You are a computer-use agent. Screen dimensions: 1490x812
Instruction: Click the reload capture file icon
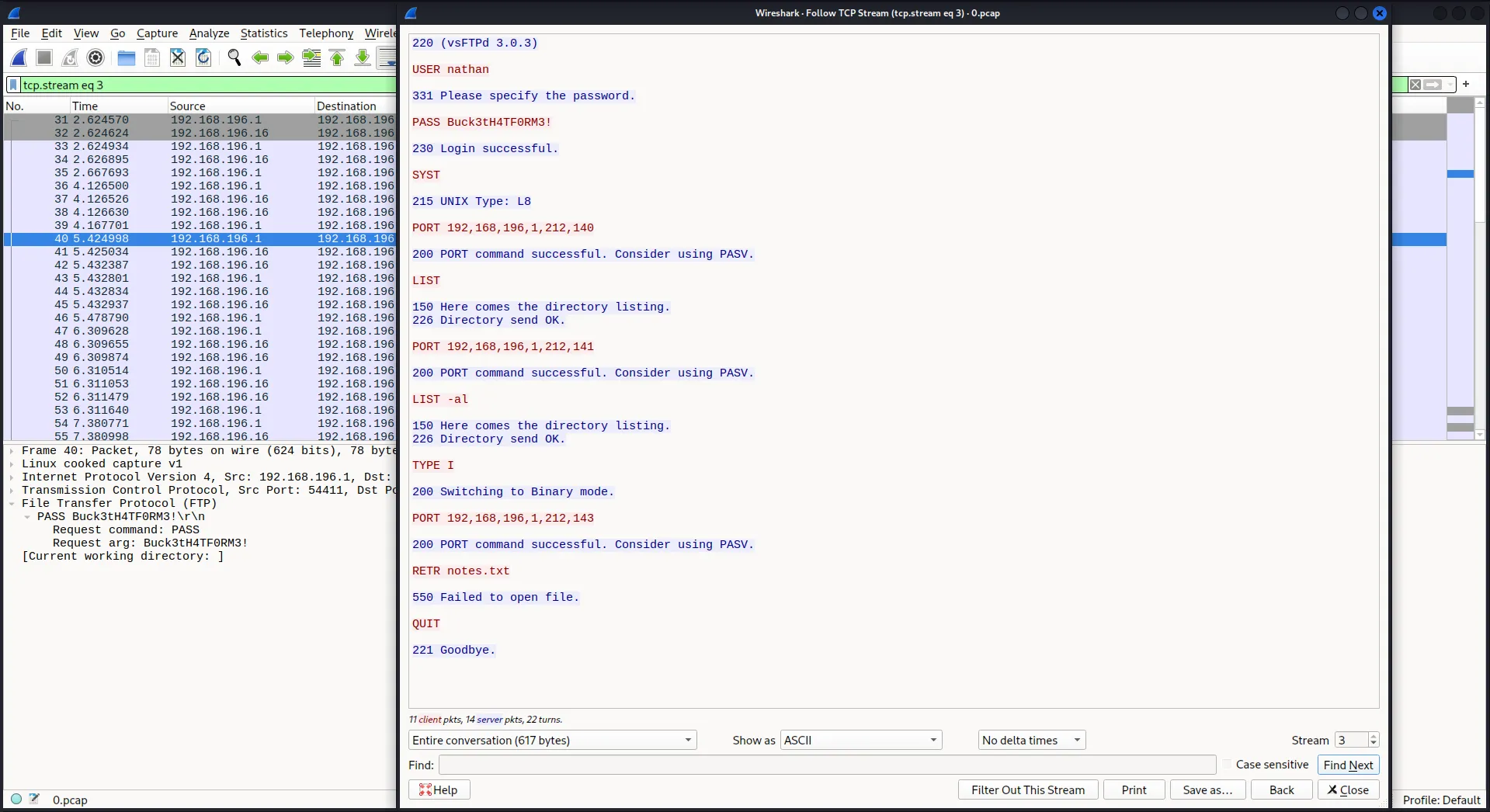(x=203, y=57)
